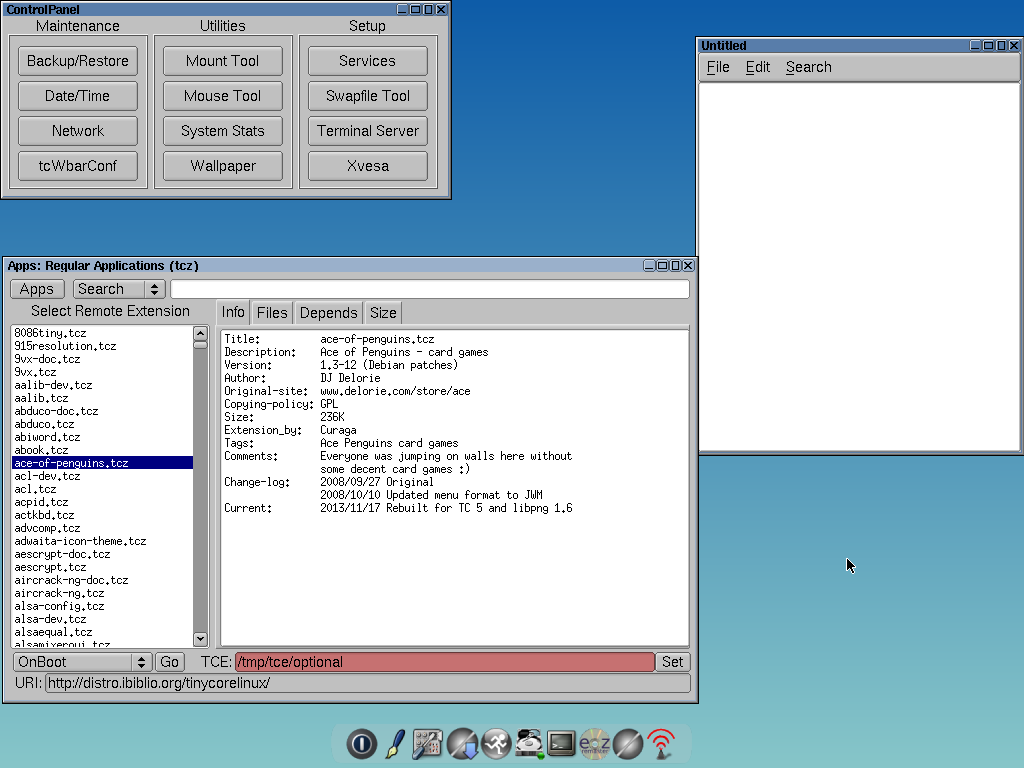Open the Search type dropdown

tap(119, 289)
